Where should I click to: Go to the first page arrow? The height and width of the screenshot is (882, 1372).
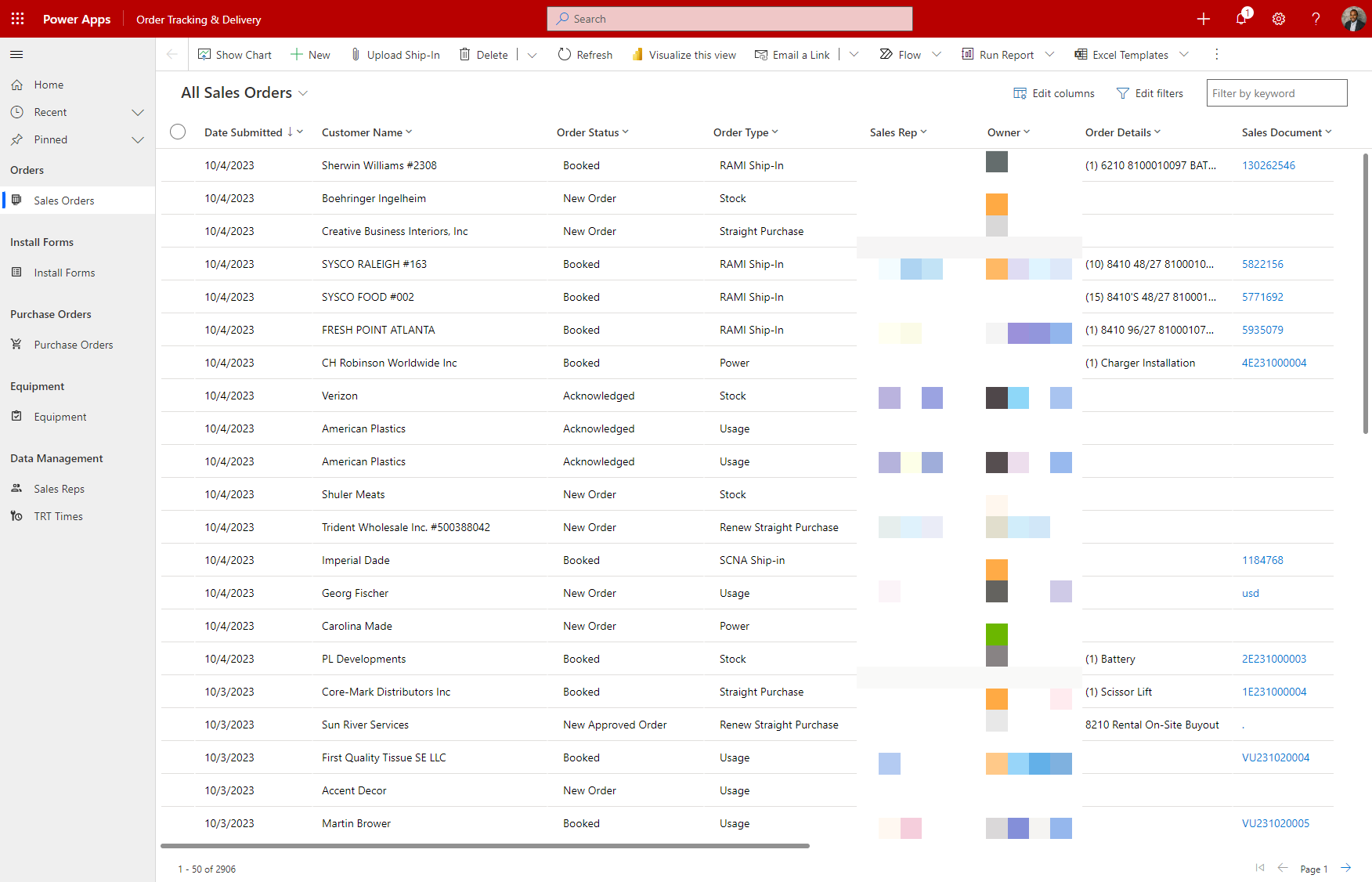pyautogui.click(x=1260, y=867)
